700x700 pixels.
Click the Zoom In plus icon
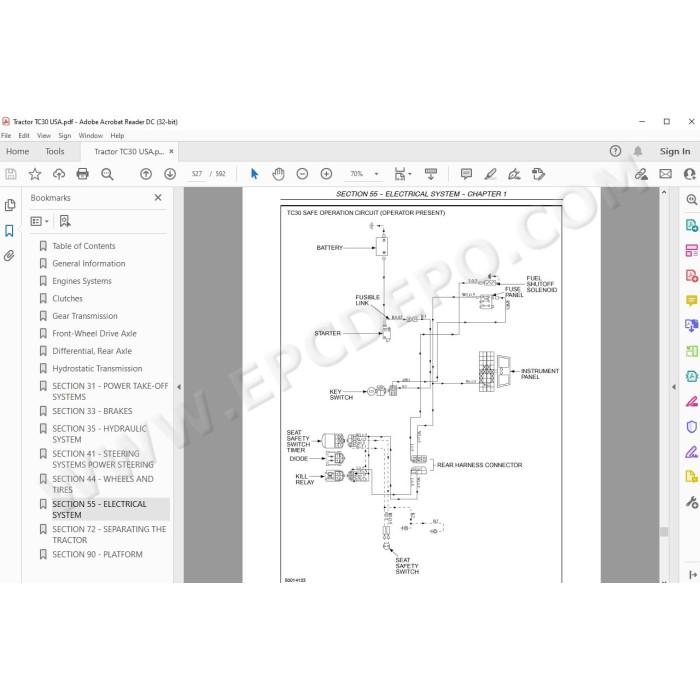[x=326, y=174]
